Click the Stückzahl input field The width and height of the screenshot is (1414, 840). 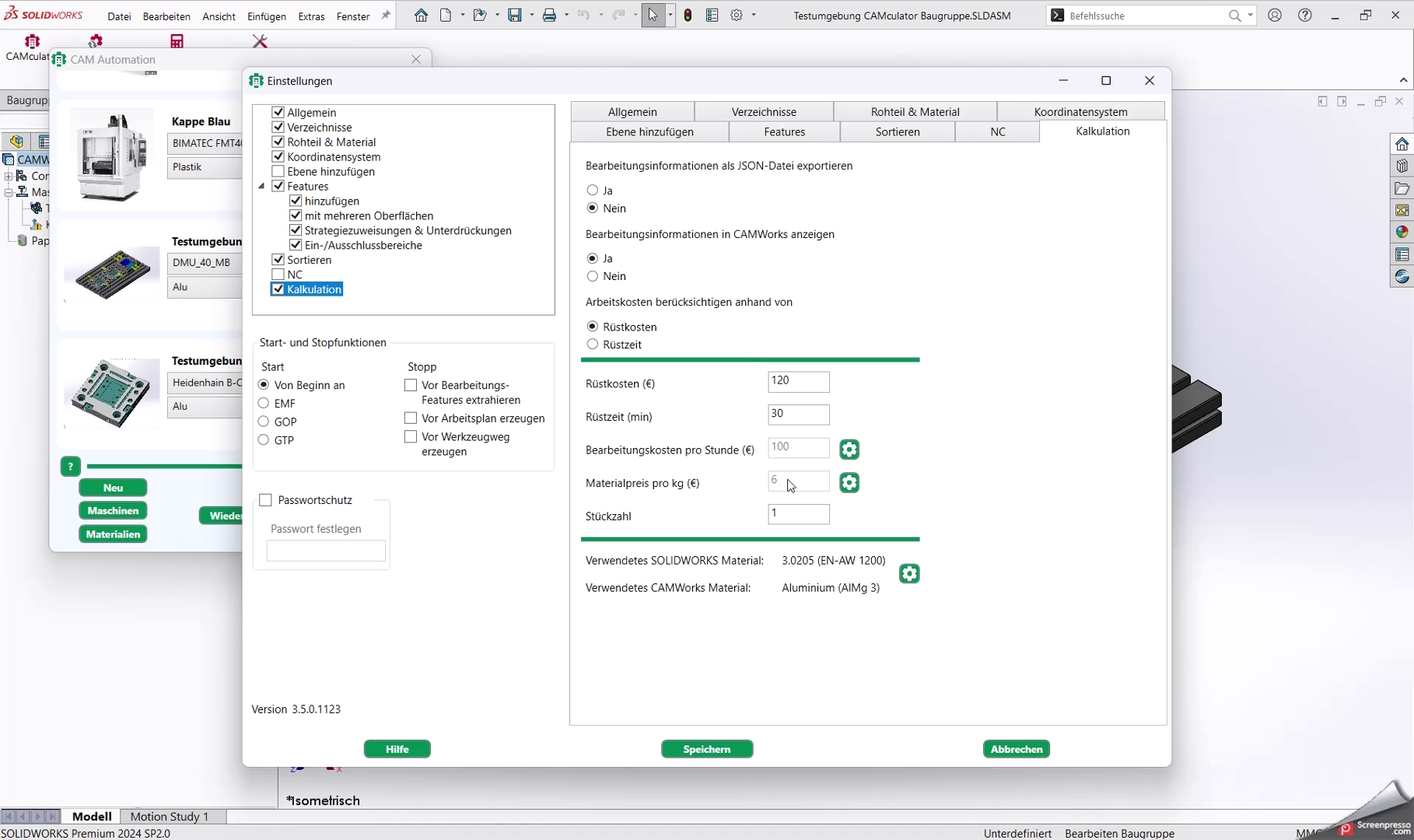click(x=799, y=514)
